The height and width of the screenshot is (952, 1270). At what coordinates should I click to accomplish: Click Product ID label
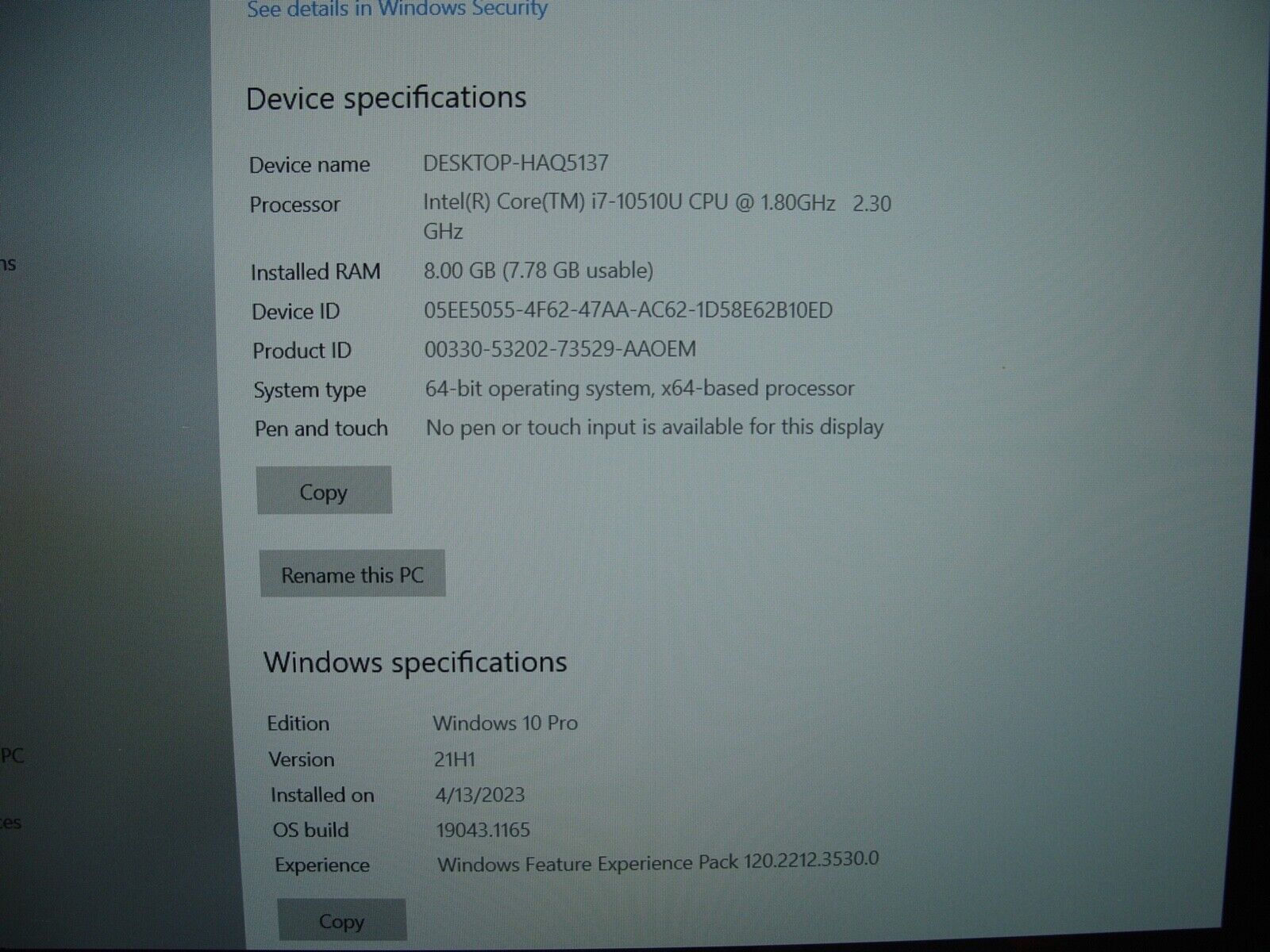pos(302,351)
